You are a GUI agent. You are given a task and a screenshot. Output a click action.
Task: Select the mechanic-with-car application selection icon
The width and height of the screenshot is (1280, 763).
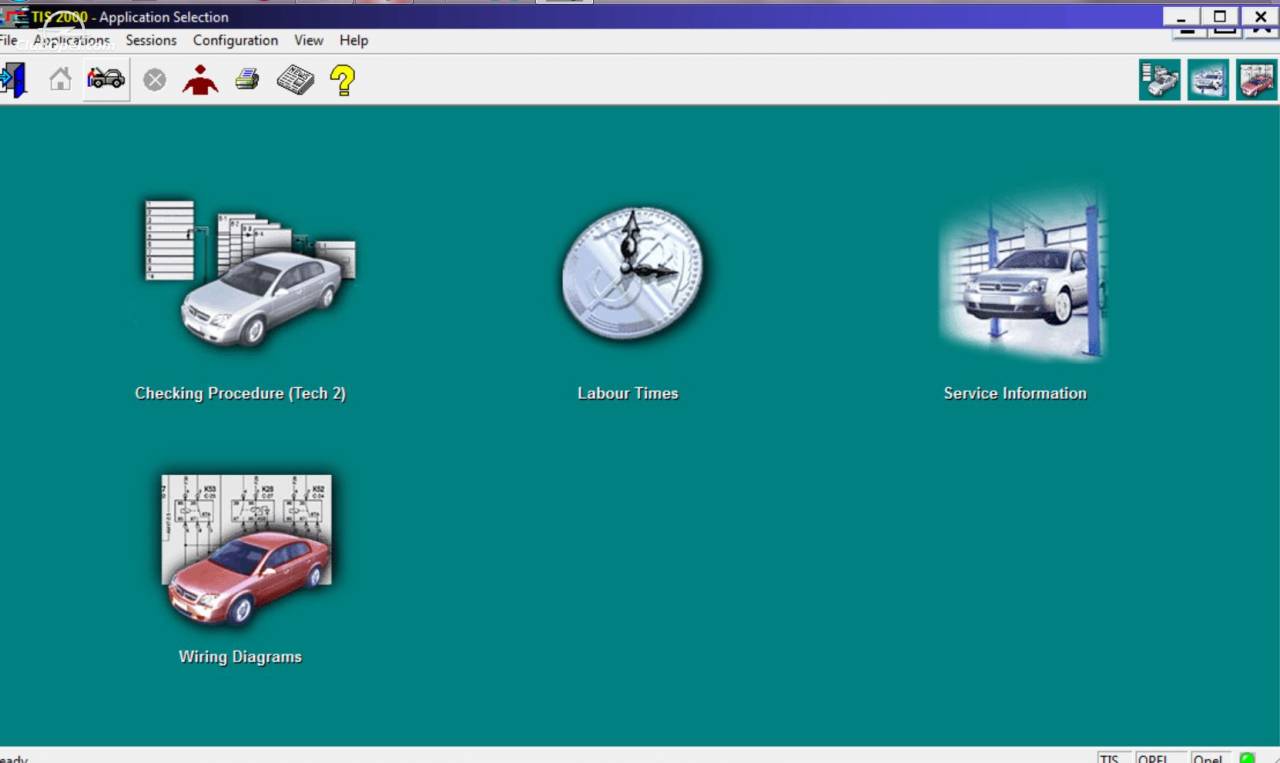106,79
